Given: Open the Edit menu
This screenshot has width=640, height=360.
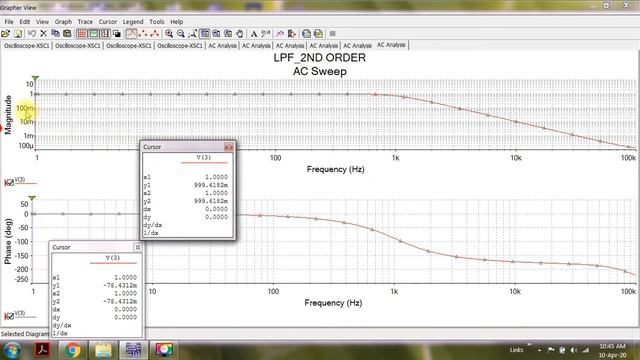Looking at the screenshot, I should [x=25, y=22].
